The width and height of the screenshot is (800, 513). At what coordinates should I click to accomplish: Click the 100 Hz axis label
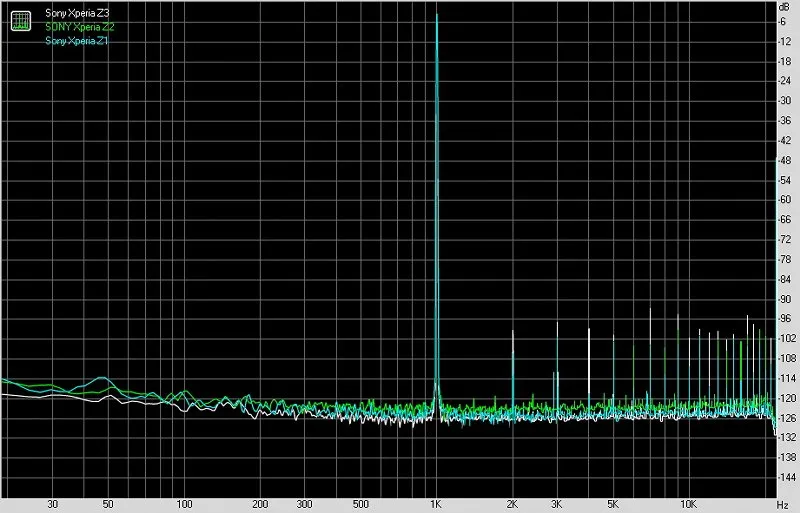click(x=184, y=504)
